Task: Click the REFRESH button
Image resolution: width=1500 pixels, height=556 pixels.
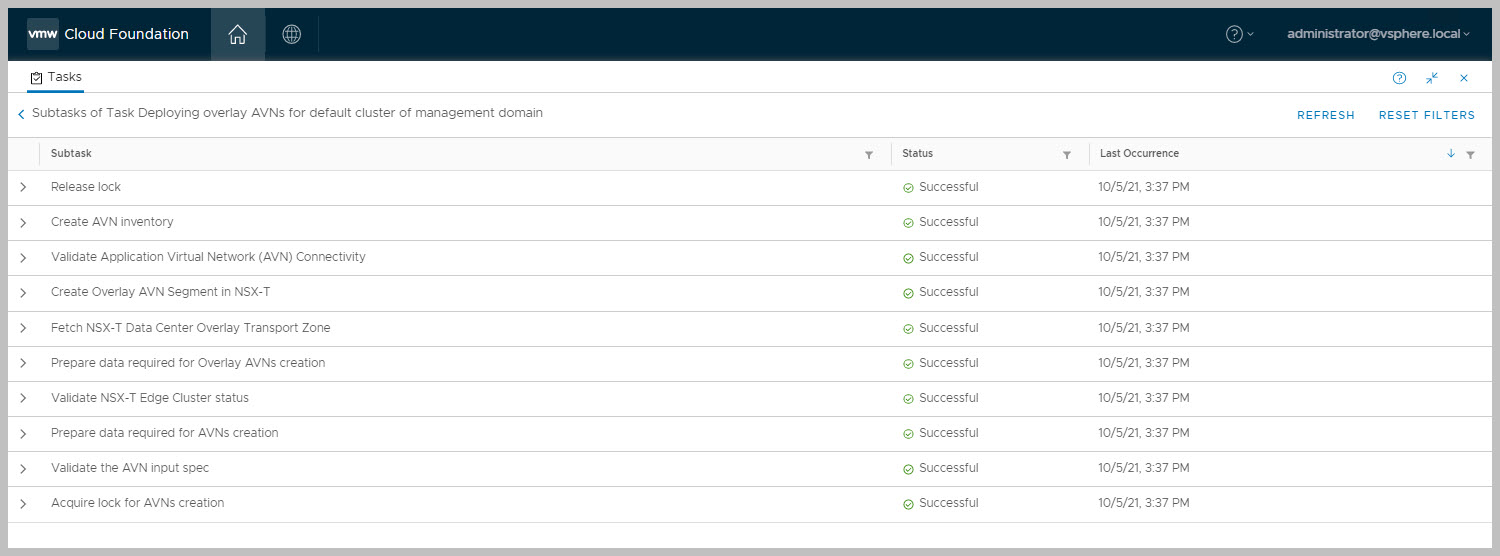Action: 1325,115
